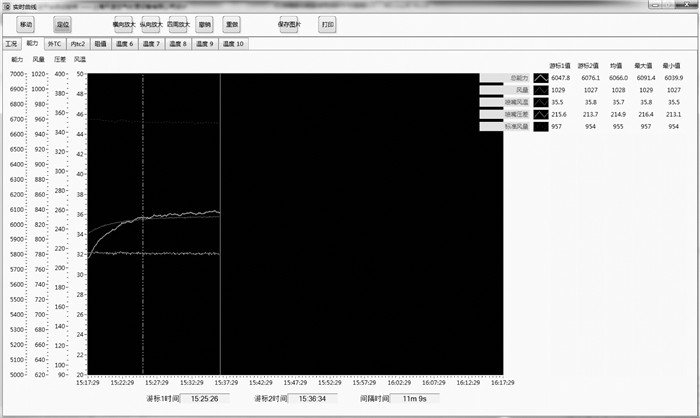Click the value 6047.8 in the table

[x=561, y=78]
